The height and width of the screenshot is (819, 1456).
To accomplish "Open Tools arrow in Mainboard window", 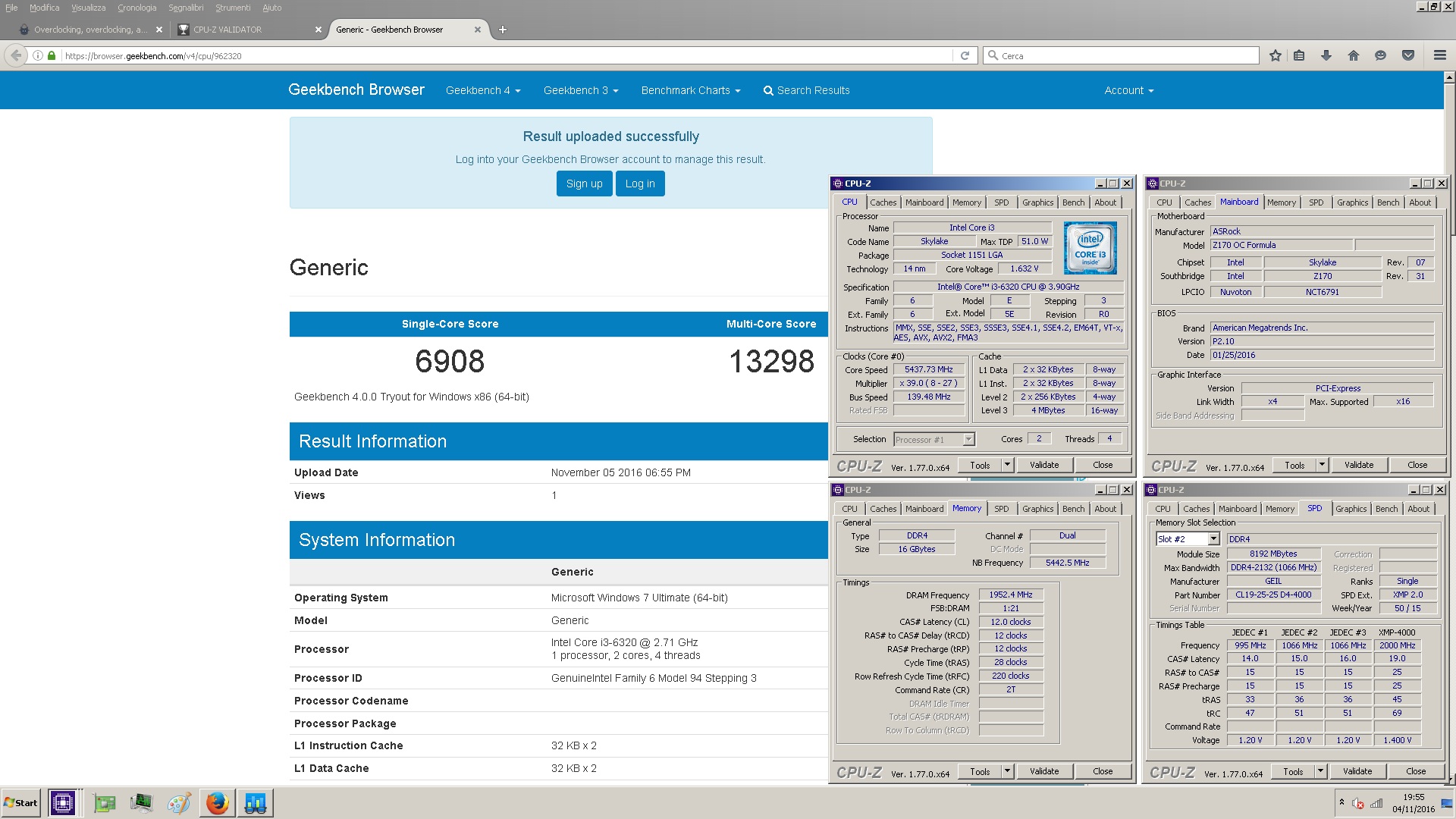I will [1323, 465].
